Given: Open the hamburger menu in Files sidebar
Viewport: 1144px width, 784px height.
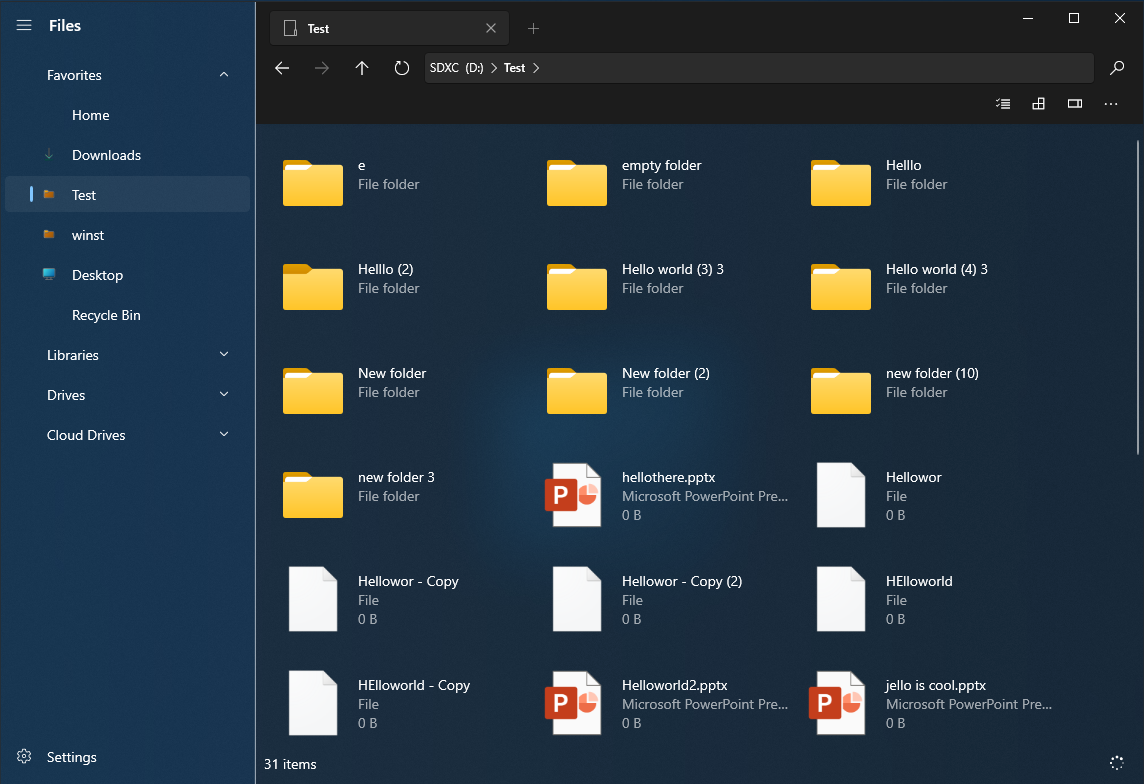Looking at the screenshot, I should [23, 25].
